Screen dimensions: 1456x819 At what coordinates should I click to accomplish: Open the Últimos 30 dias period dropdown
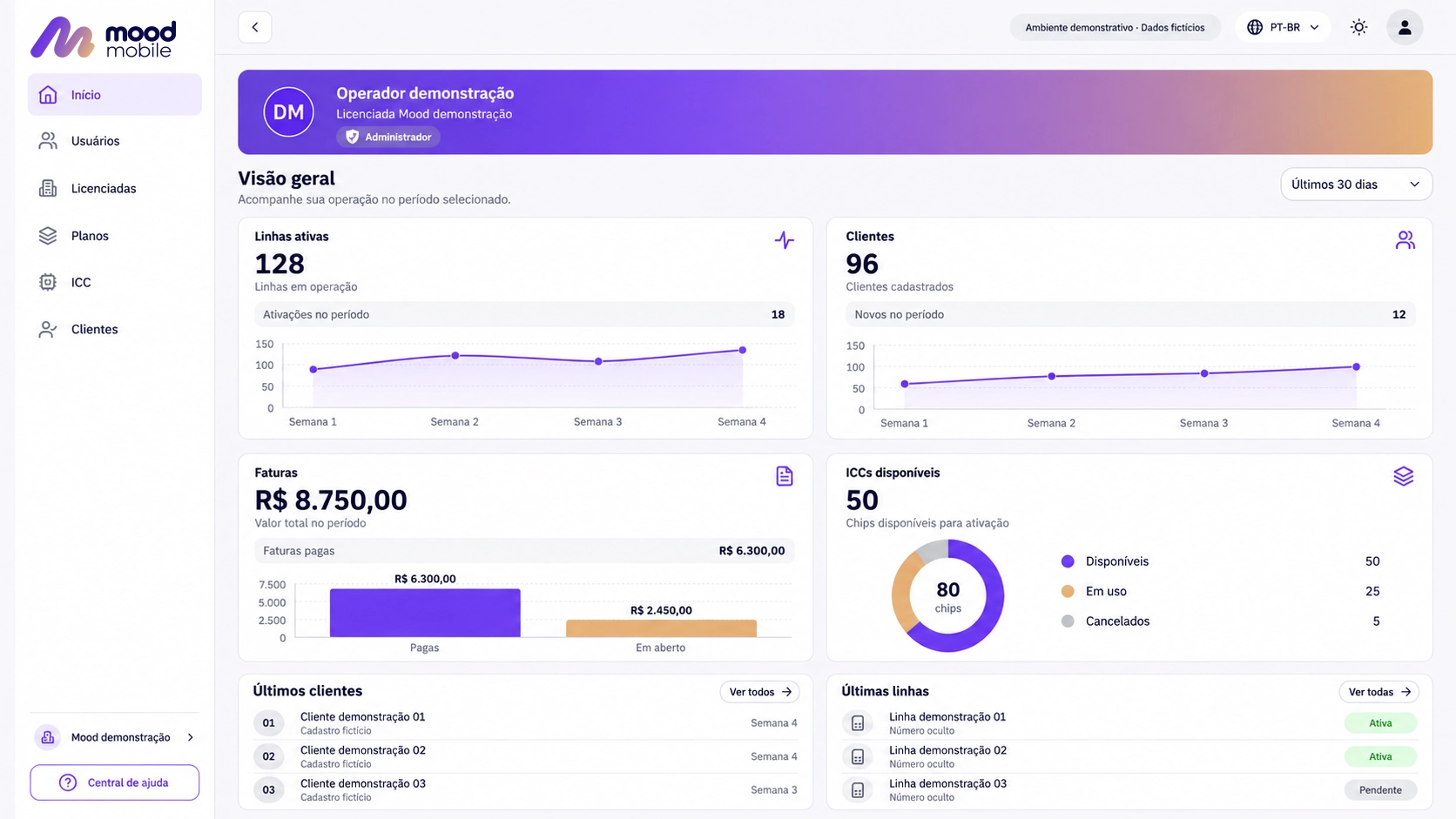(x=1356, y=184)
